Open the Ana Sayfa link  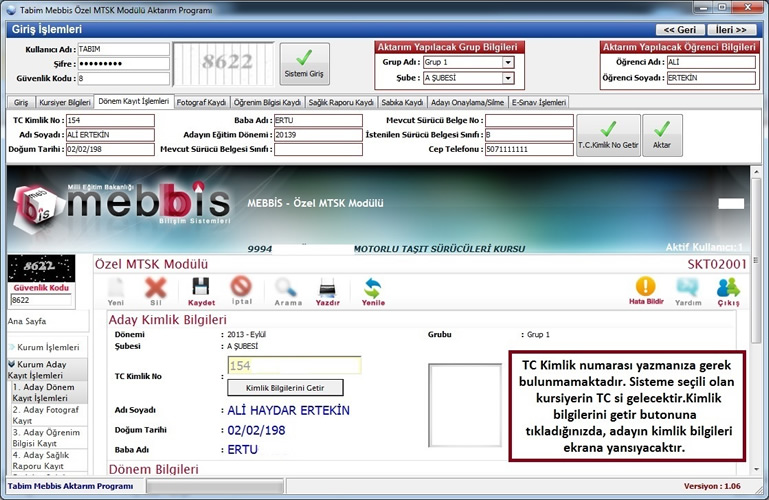pos(27,321)
